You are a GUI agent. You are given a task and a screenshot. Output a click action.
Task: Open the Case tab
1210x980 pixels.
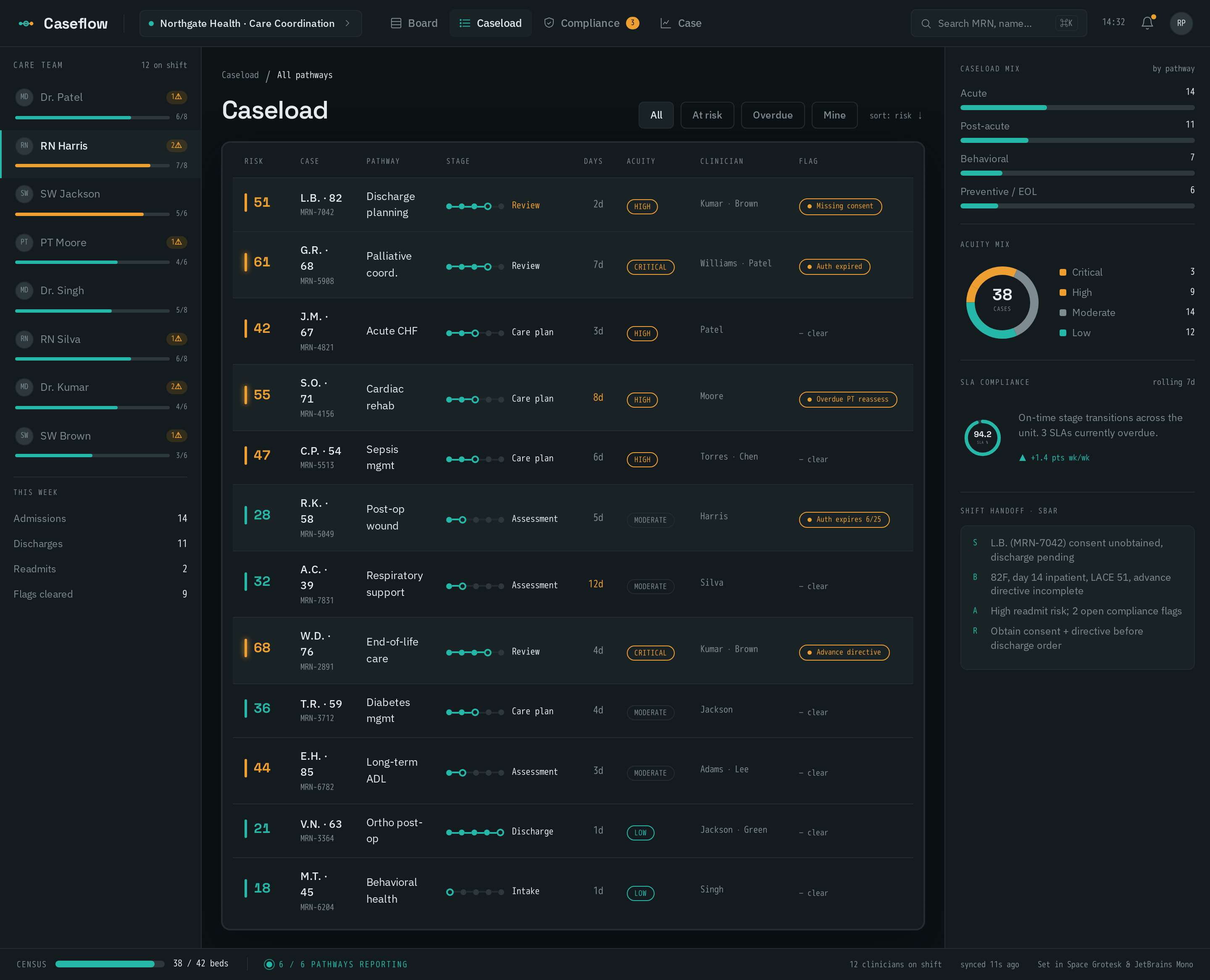pos(681,23)
